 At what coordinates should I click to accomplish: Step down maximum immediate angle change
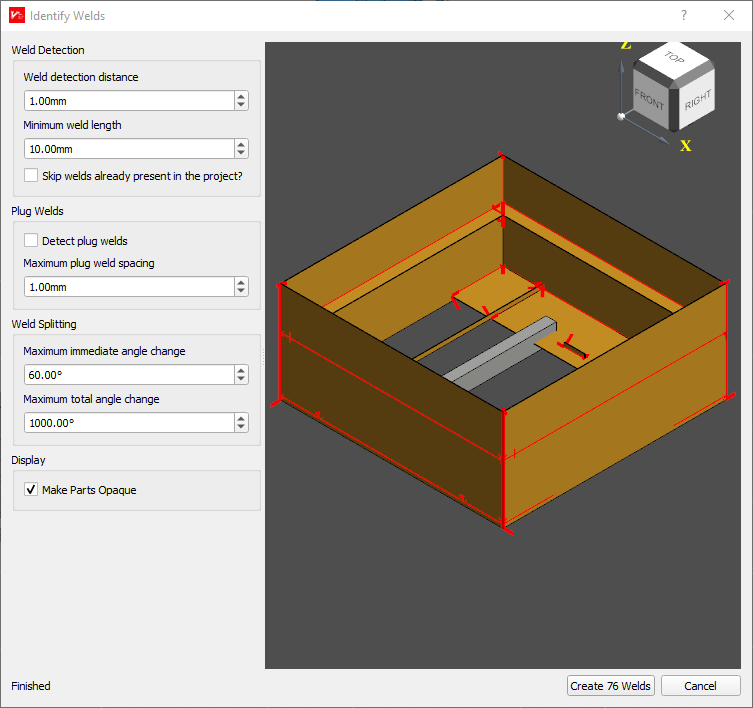coord(241,379)
